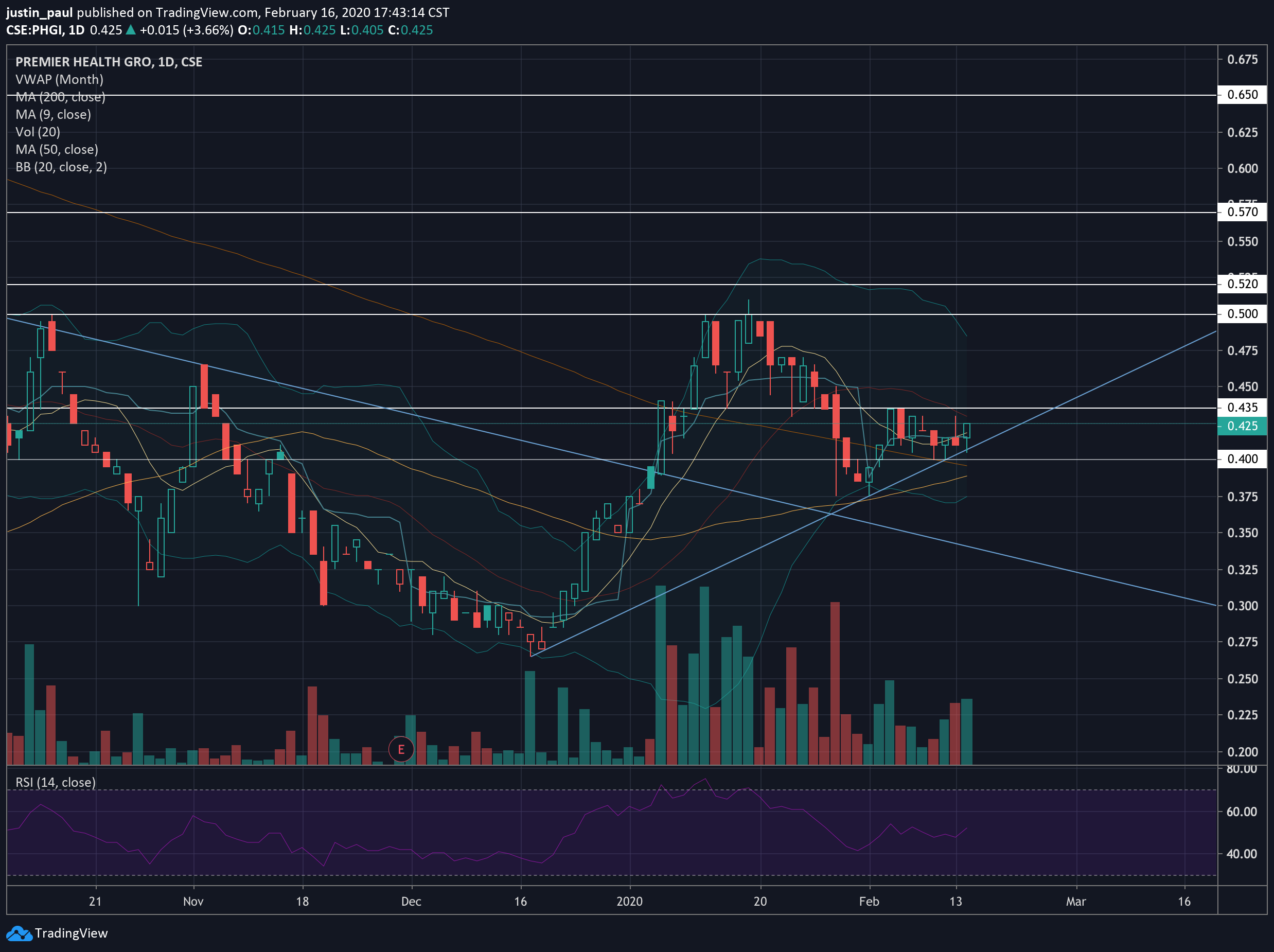Click the green 0.425 current price label
Viewport: 1274px width, 952px height.
click(x=1242, y=426)
